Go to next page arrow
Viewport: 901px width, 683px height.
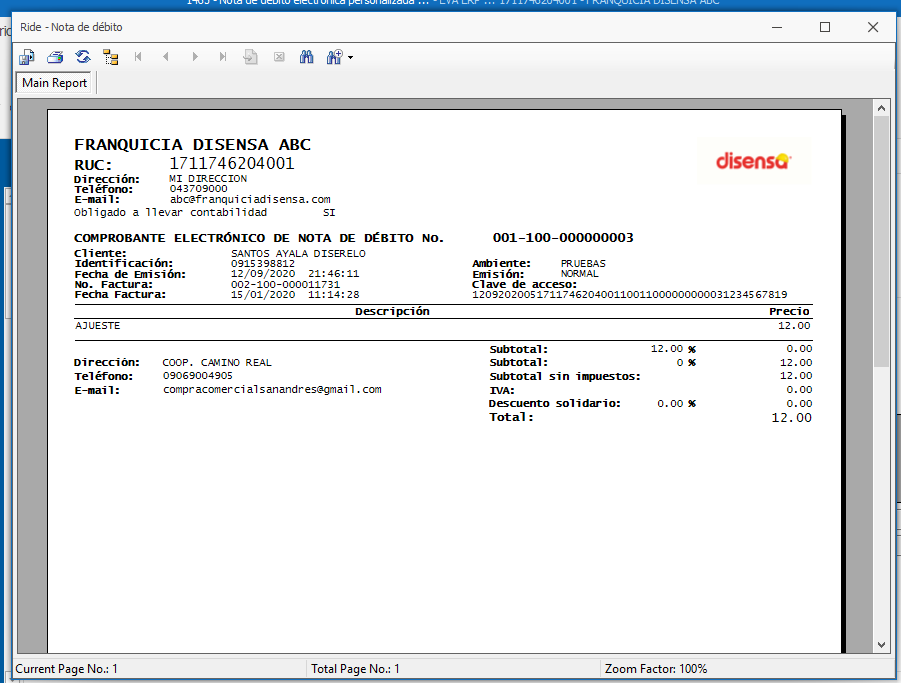(x=195, y=57)
